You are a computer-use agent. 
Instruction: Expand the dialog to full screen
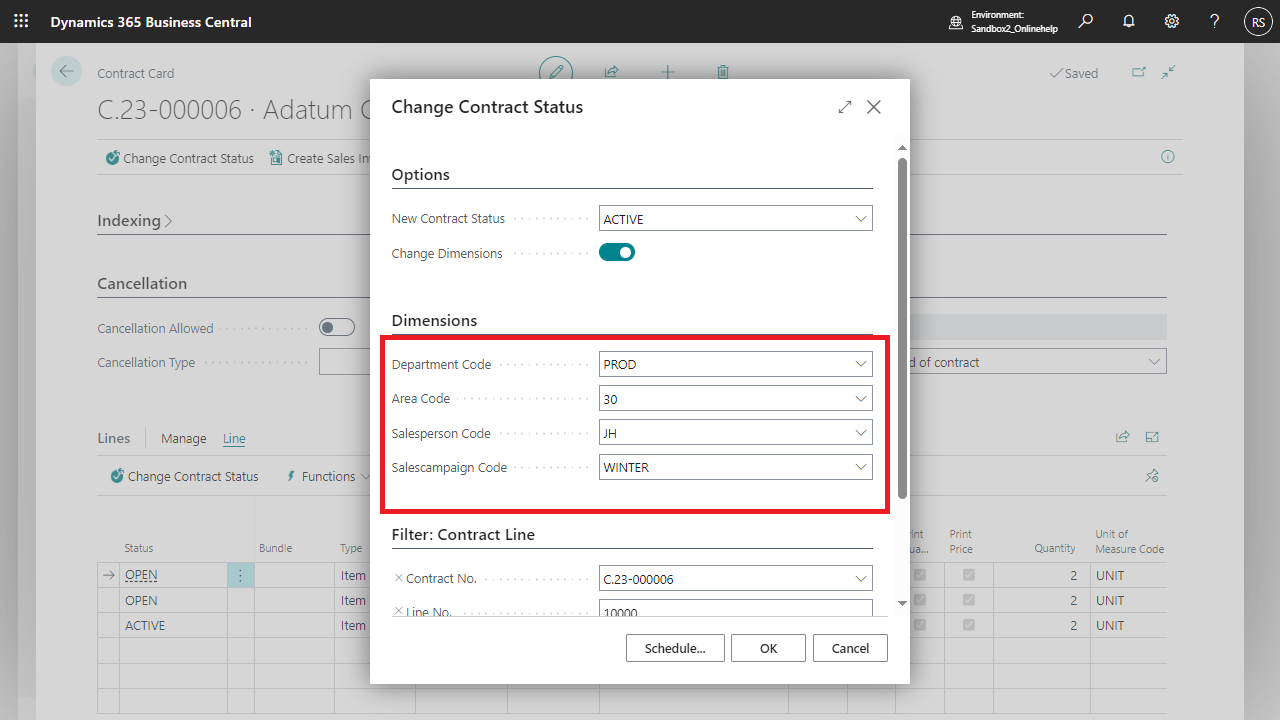coord(845,107)
